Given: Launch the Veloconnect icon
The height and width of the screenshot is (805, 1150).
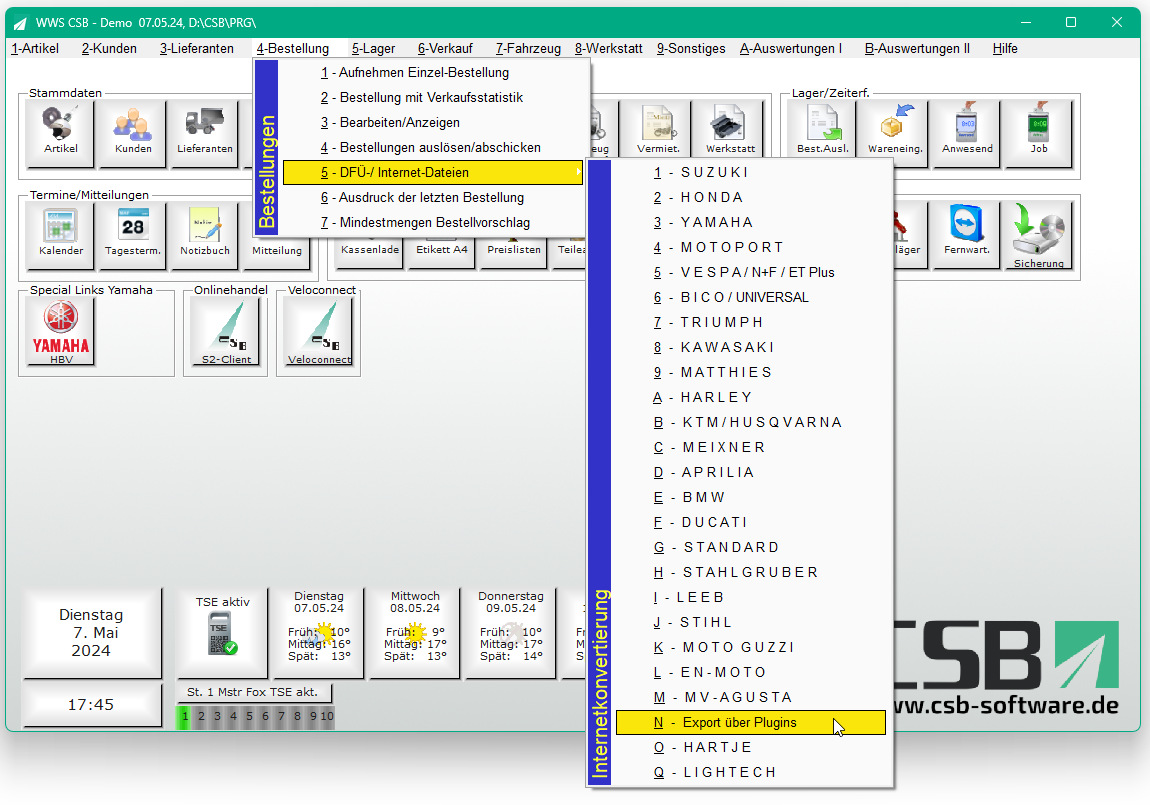Looking at the screenshot, I should (319, 331).
